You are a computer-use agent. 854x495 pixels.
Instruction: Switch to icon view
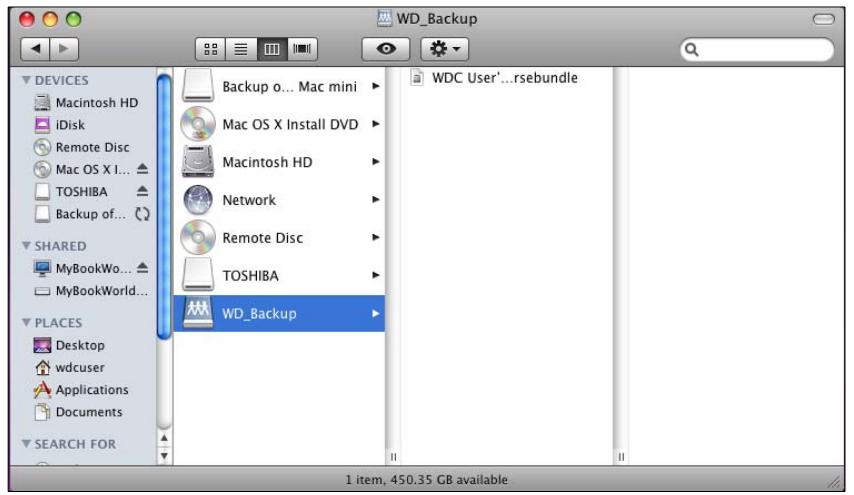point(211,49)
